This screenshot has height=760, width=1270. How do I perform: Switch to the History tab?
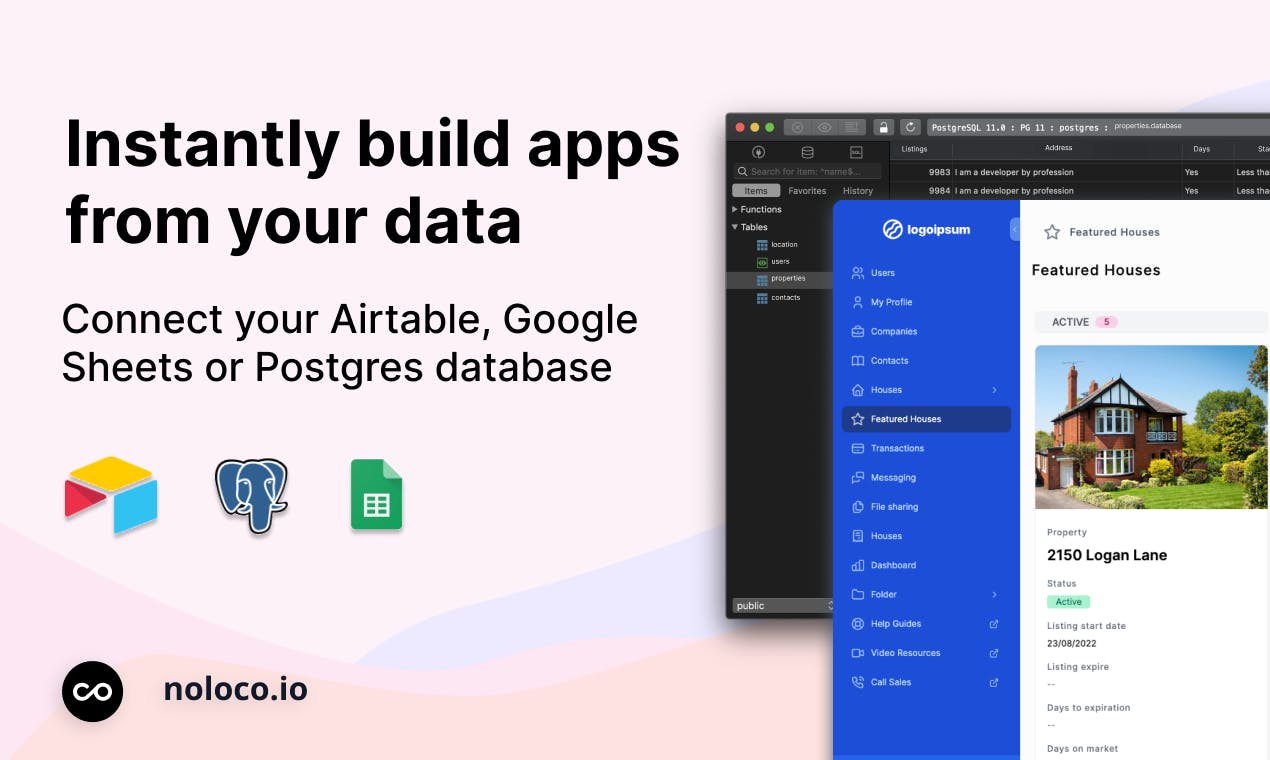[x=858, y=191]
